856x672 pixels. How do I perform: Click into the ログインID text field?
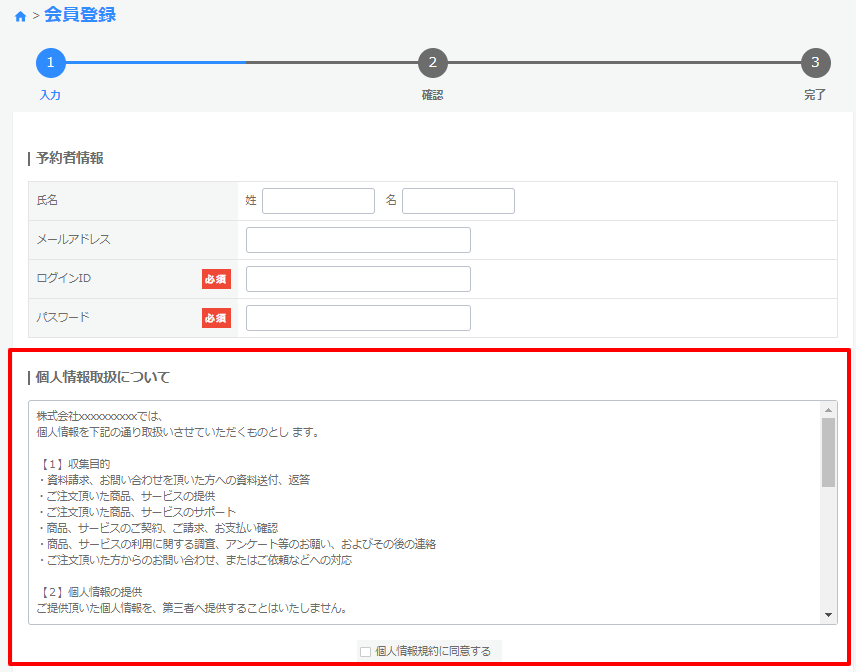coord(358,279)
